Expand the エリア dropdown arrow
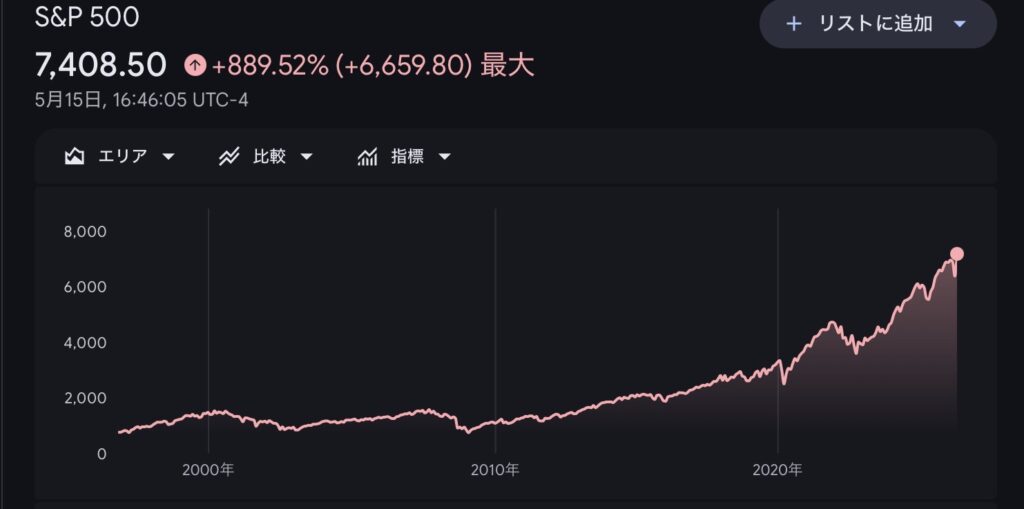The height and width of the screenshot is (509, 1024). pyautogui.click(x=168, y=157)
